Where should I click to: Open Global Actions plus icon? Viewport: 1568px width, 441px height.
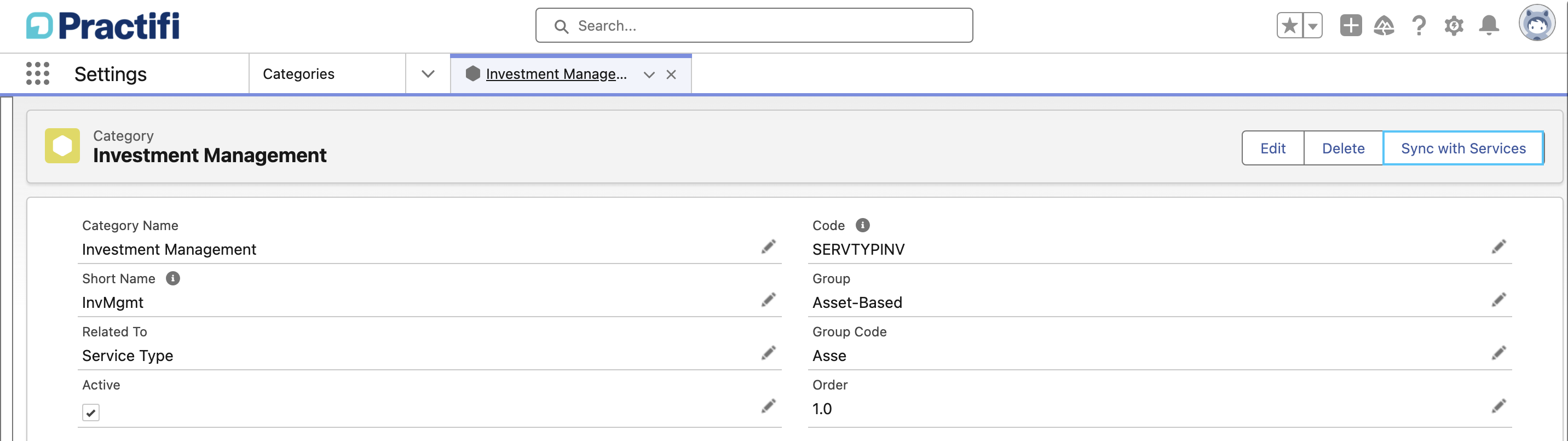pyautogui.click(x=1351, y=26)
